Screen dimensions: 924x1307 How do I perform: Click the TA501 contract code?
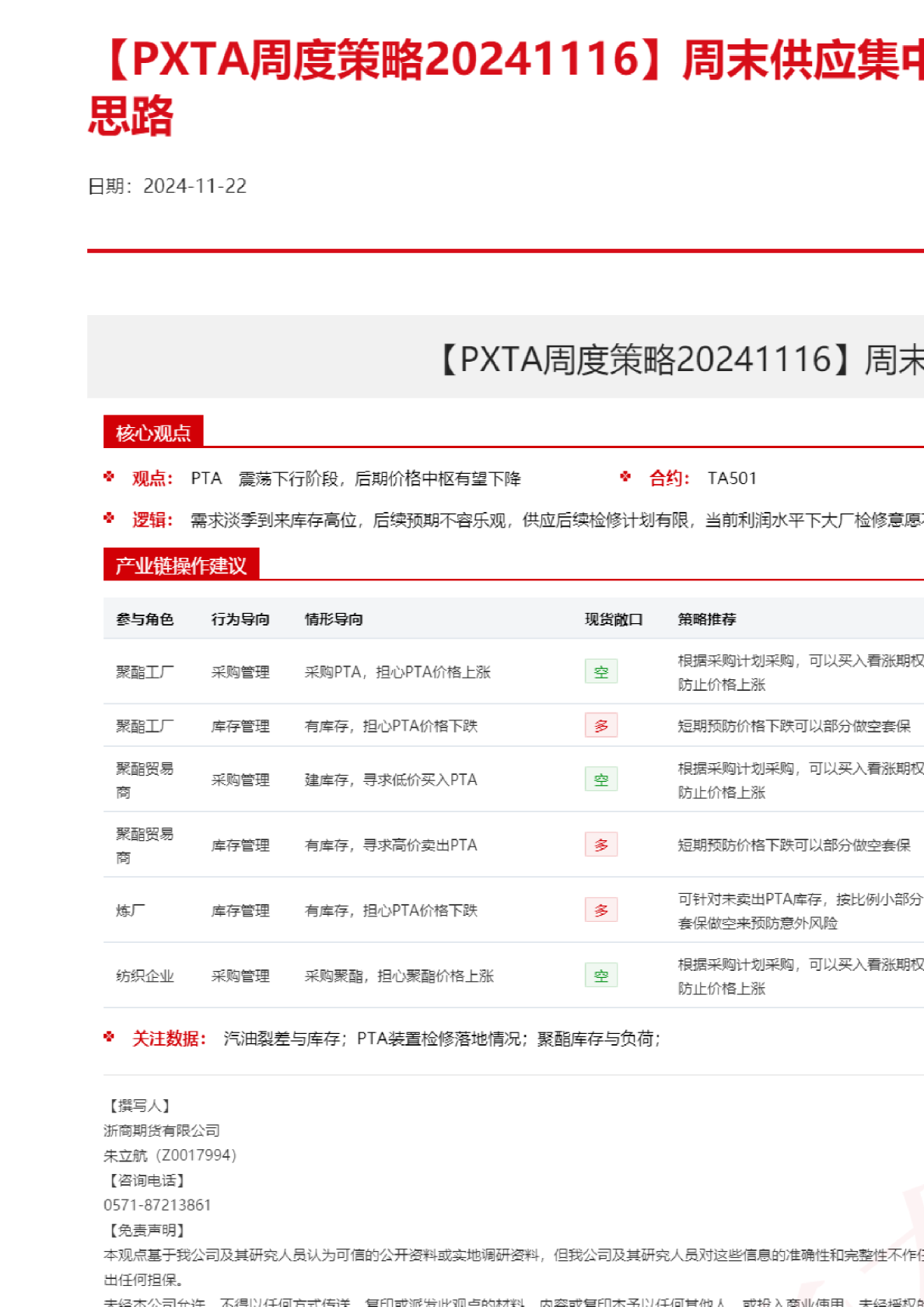(x=731, y=478)
